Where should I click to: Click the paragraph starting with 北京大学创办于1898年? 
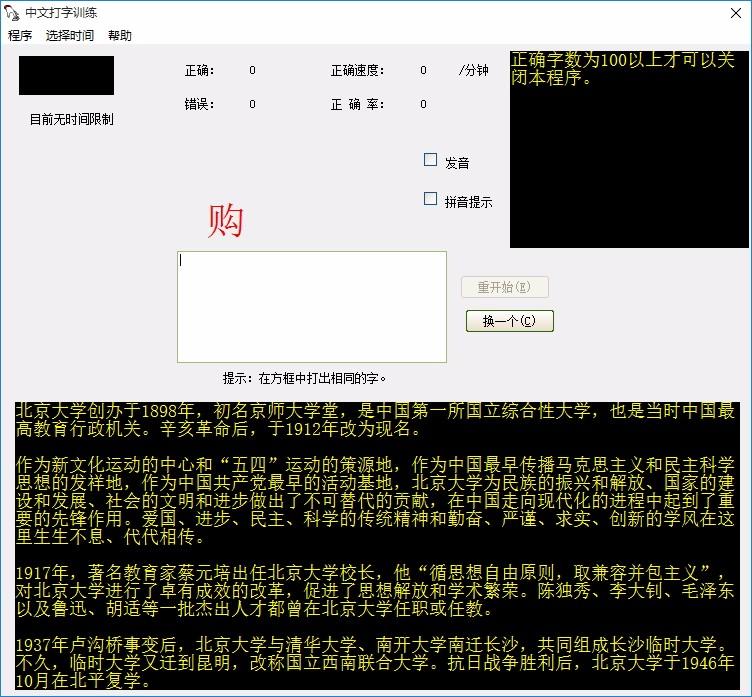(x=375, y=420)
